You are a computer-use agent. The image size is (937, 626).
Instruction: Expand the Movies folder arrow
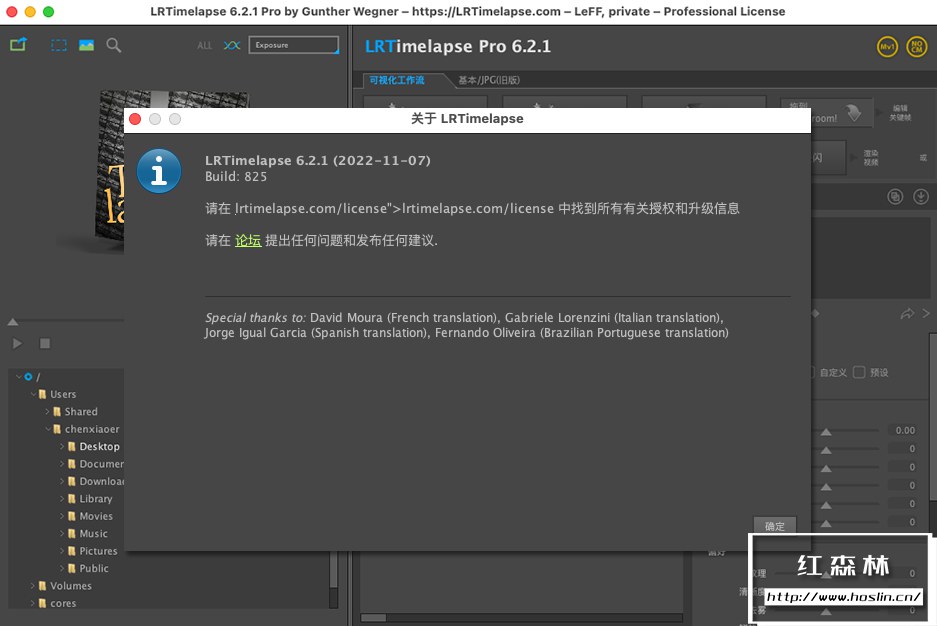coord(62,516)
